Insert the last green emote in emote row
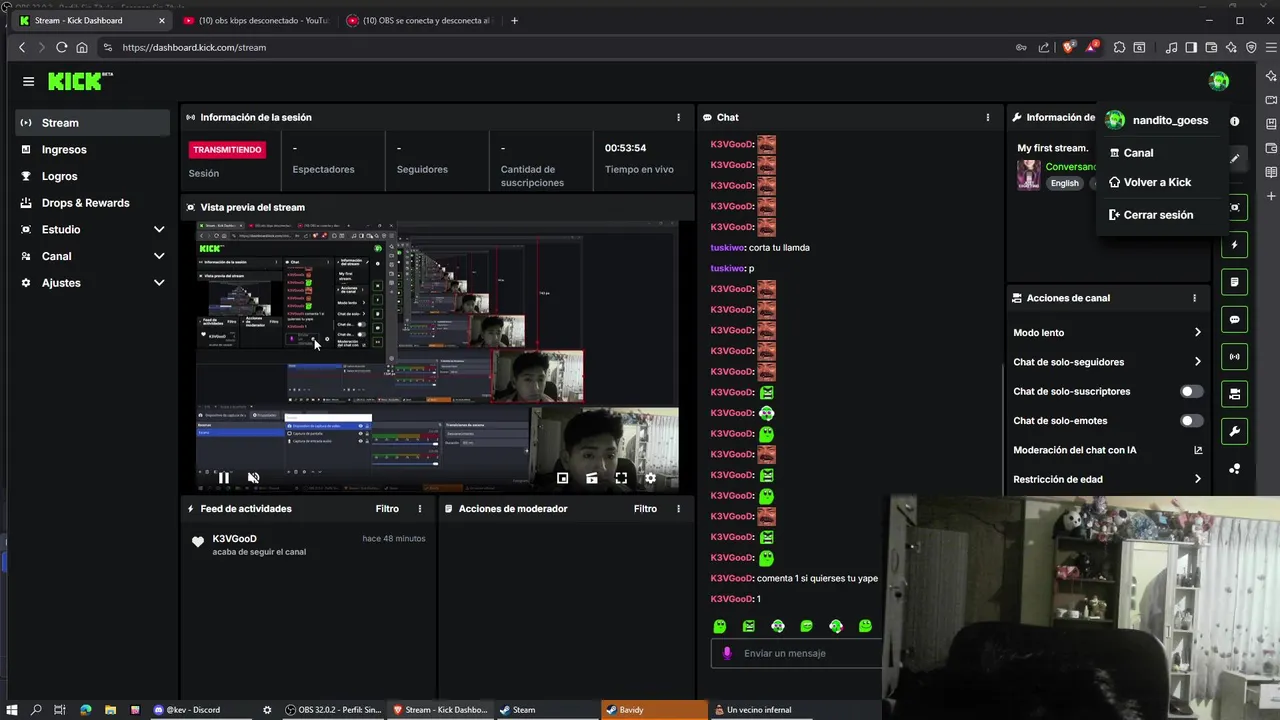This screenshot has height=720, width=1280. coord(865,626)
